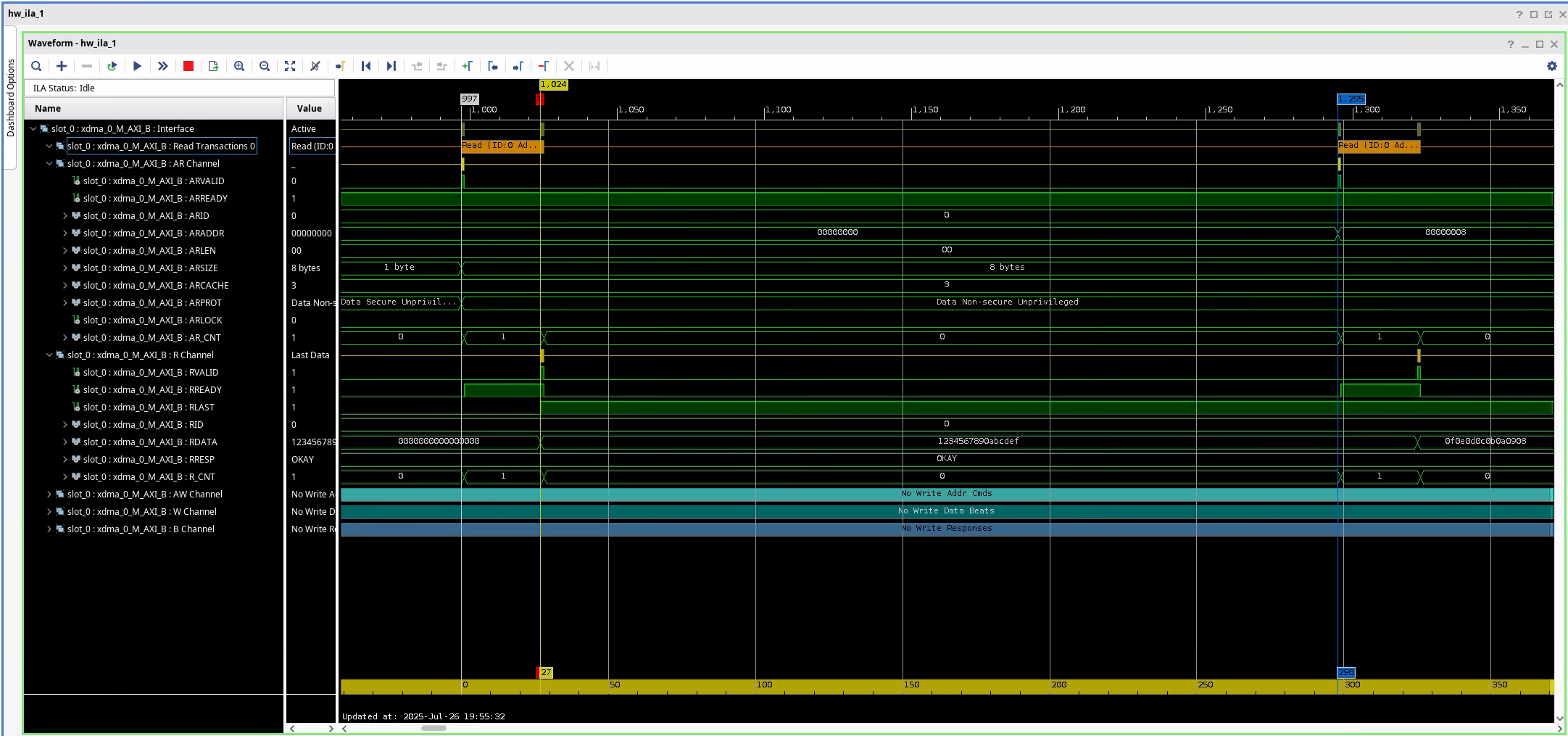The image size is (1568, 736).
Task: Click the horizontal scrollbar thumb under waveform
Action: pos(434,728)
